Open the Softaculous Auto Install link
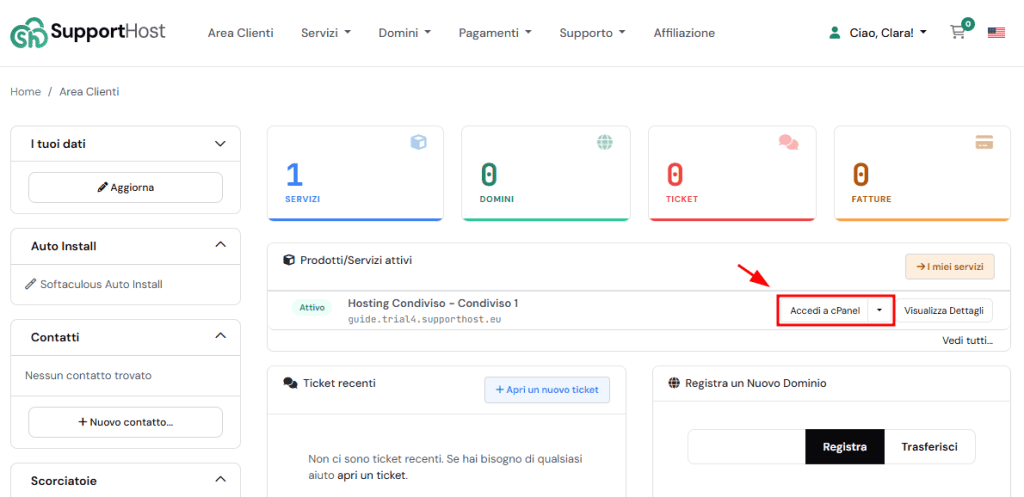This screenshot has width=1024, height=497. (x=101, y=284)
